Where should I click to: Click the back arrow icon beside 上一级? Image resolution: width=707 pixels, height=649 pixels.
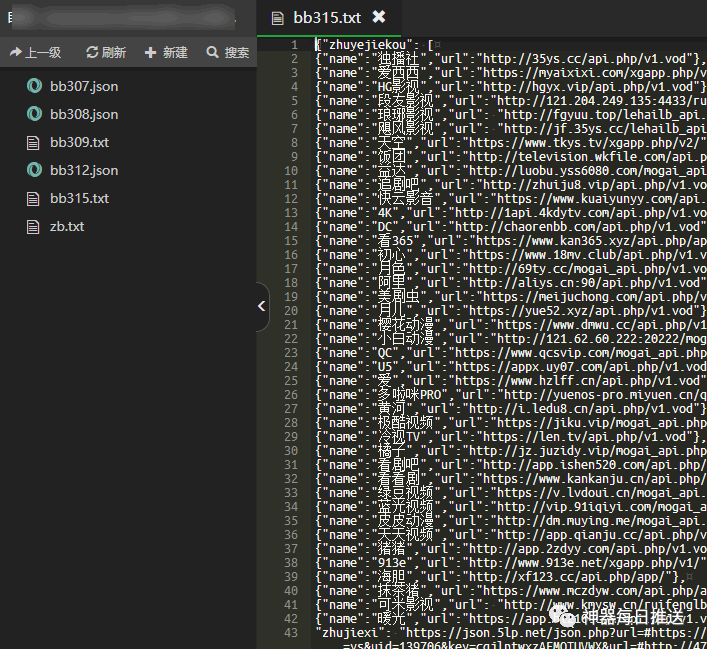[x=16, y=52]
